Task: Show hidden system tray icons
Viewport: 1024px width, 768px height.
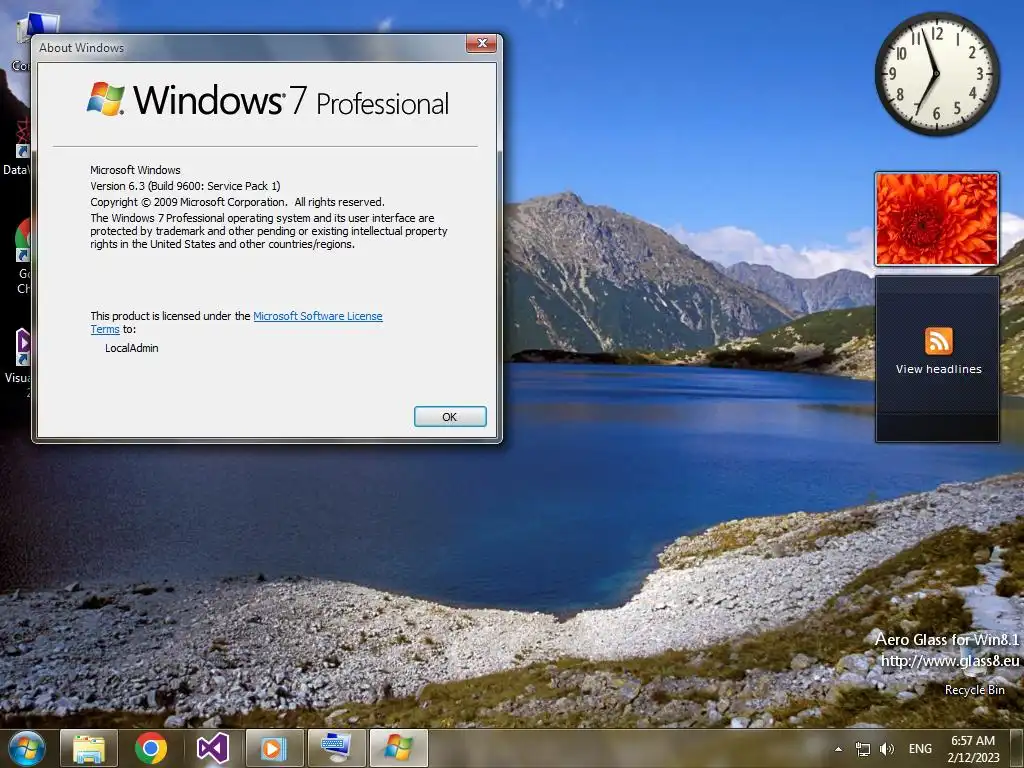Action: [839, 749]
